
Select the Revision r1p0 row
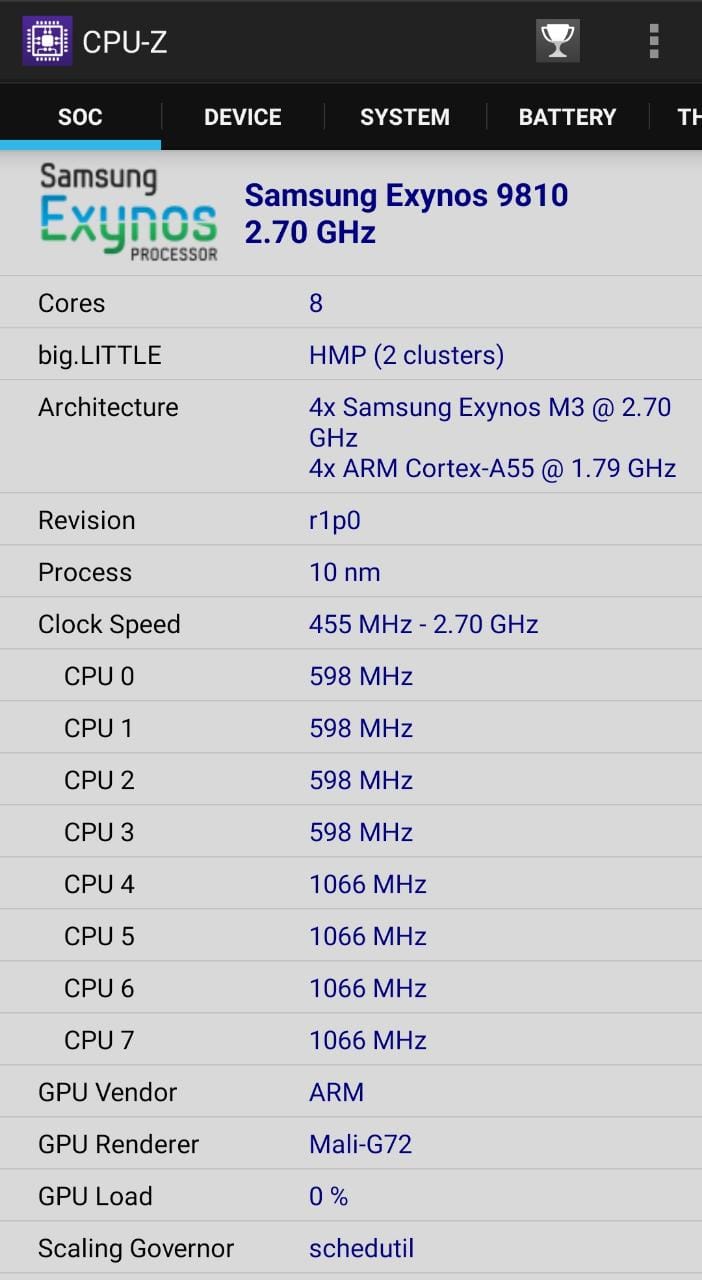[351, 520]
